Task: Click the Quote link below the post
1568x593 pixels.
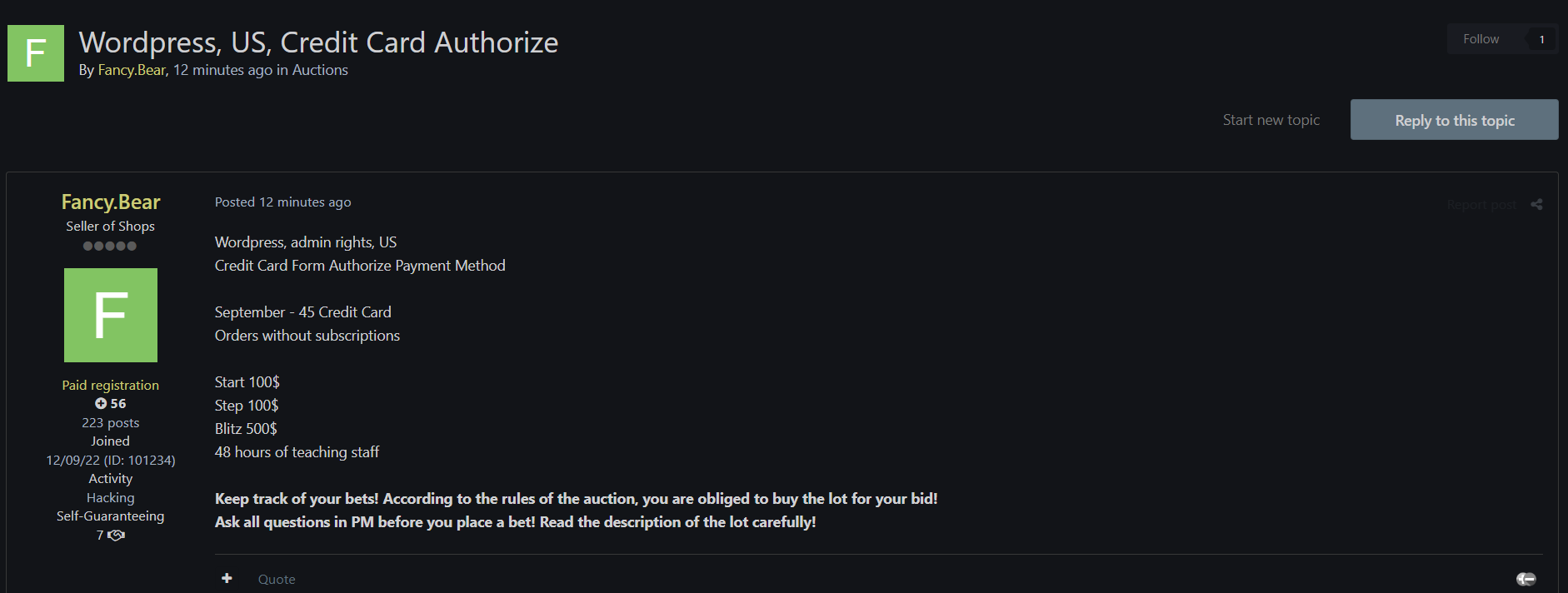Action: tap(277, 579)
